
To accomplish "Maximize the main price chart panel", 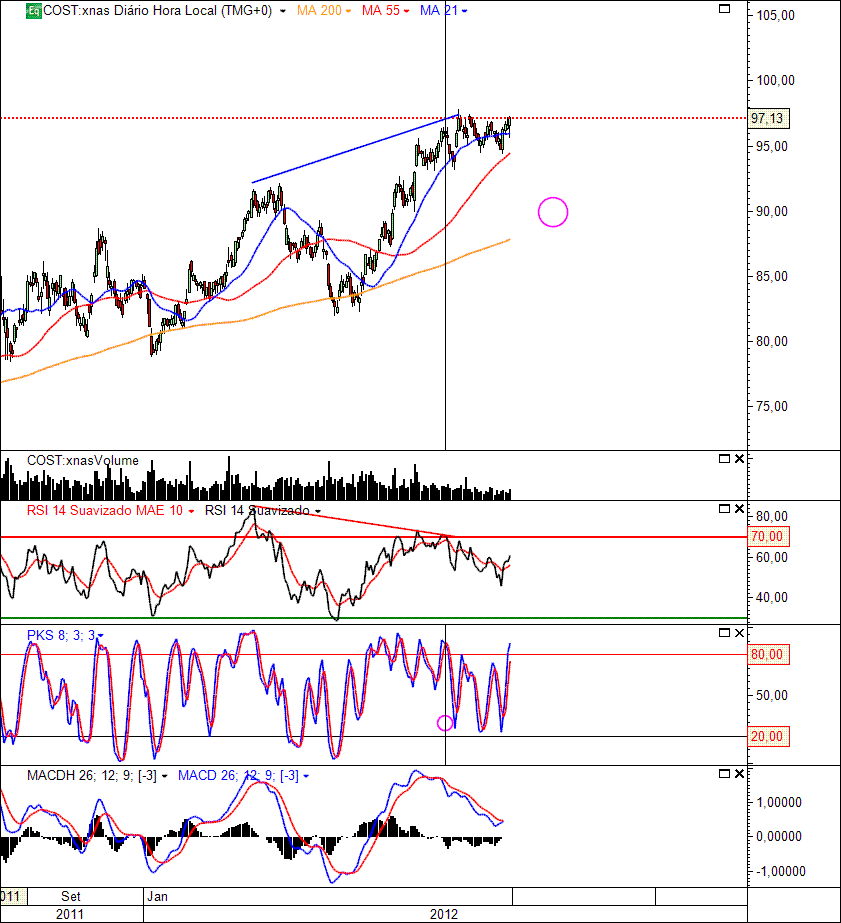I will (724, 9).
